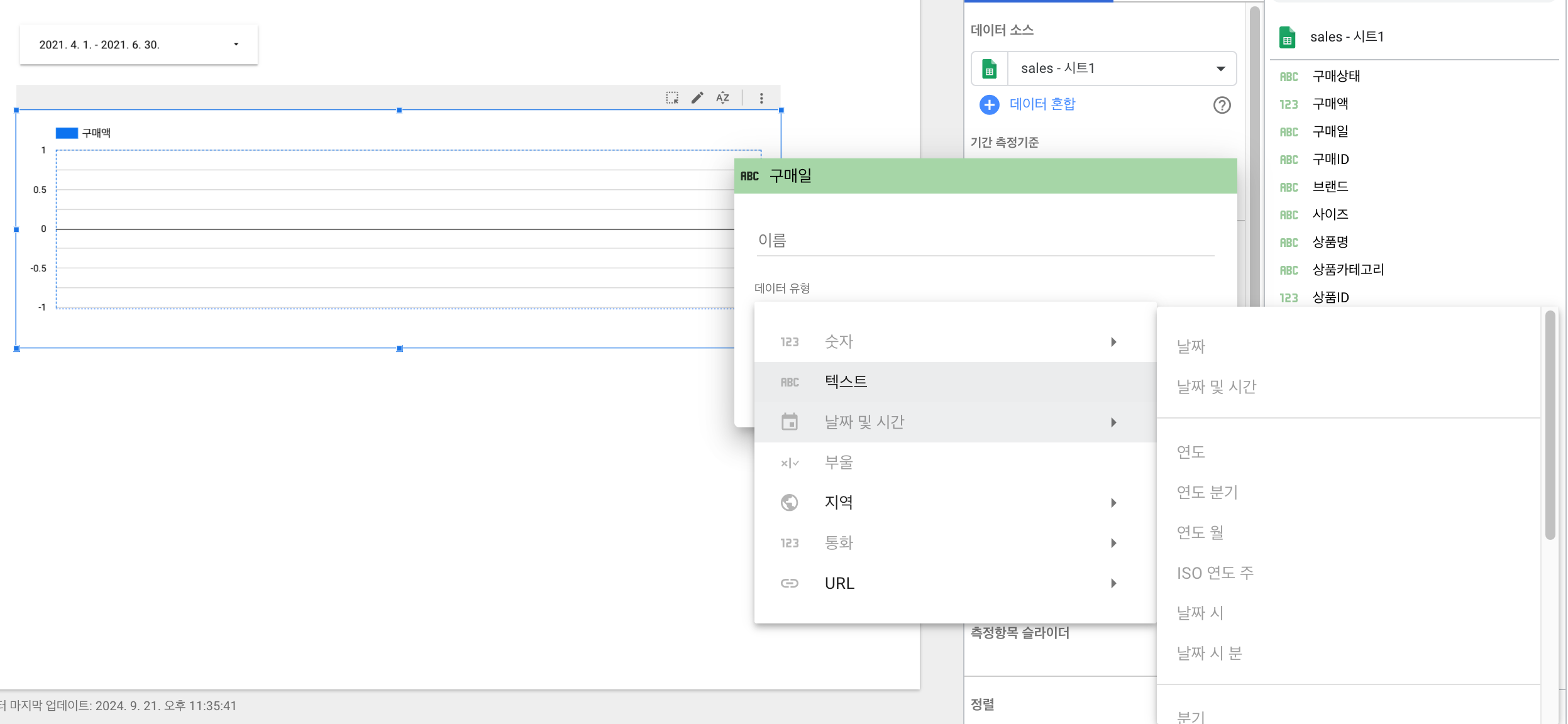1568x724 pixels.
Task: Click the submenu vertical scrollbar
Action: pos(1550,425)
